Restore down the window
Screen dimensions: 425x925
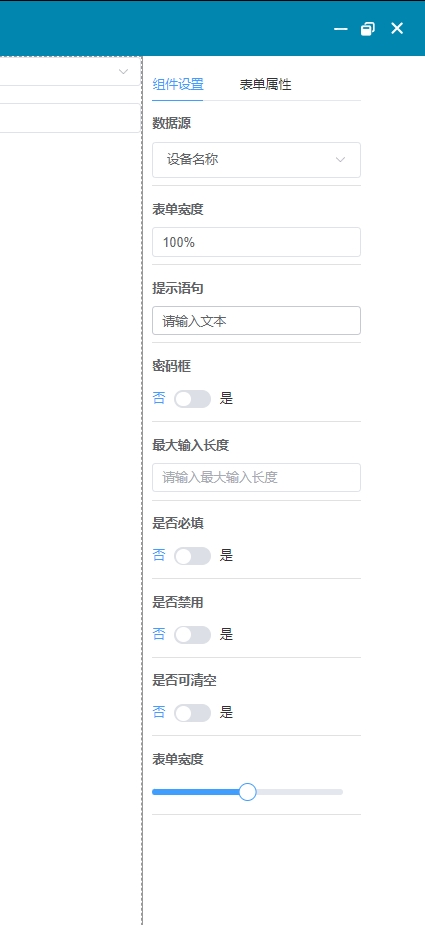(368, 28)
